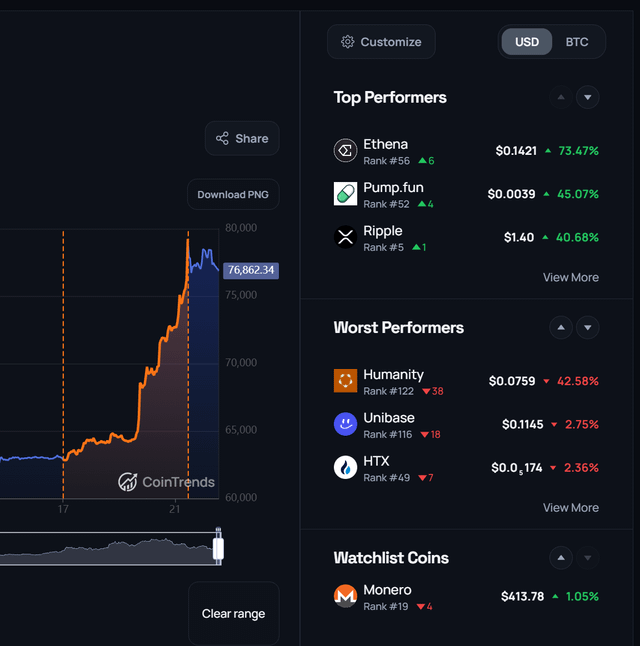Select the Monero coin name

[387, 590]
